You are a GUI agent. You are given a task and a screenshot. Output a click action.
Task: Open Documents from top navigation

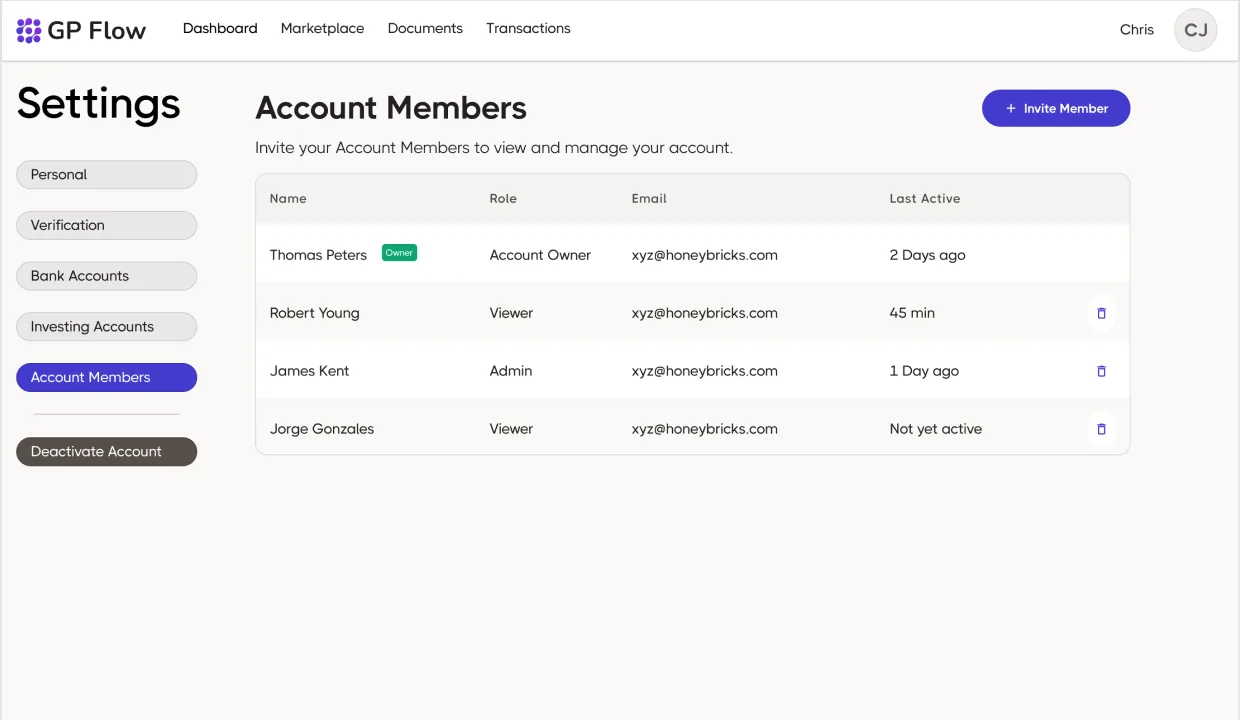point(425,28)
